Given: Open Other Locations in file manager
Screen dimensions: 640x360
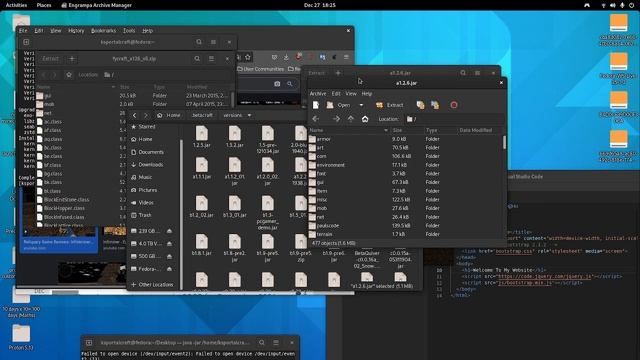Looking at the screenshot, I should [x=152, y=284].
